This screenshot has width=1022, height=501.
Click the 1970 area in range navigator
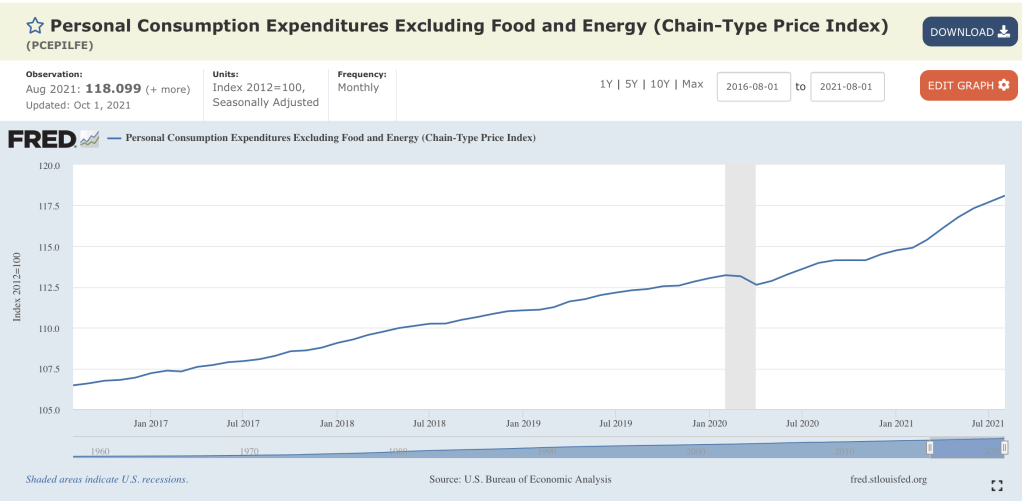pyautogui.click(x=249, y=451)
